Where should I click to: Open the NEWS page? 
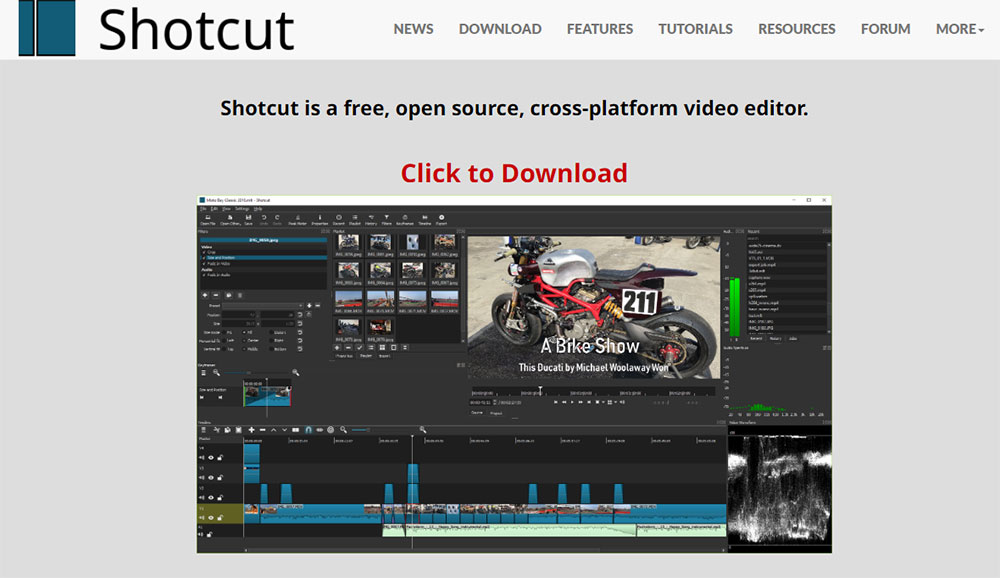pyautogui.click(x=413, y=29)
